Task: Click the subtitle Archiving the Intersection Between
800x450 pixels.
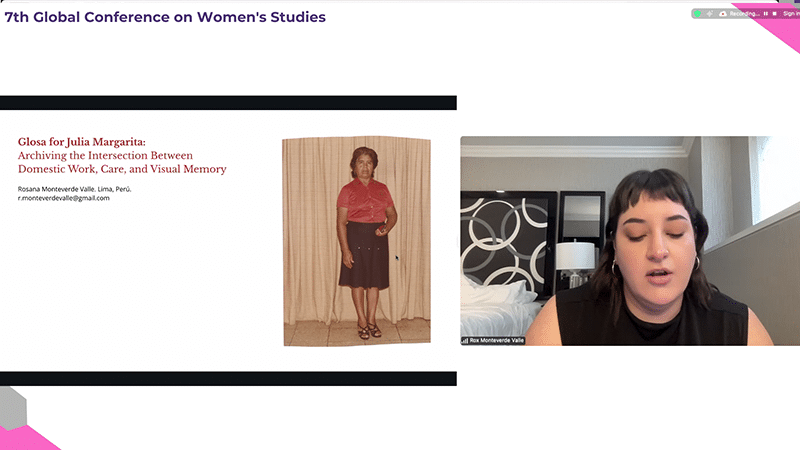Action: [x=105, y=155]
